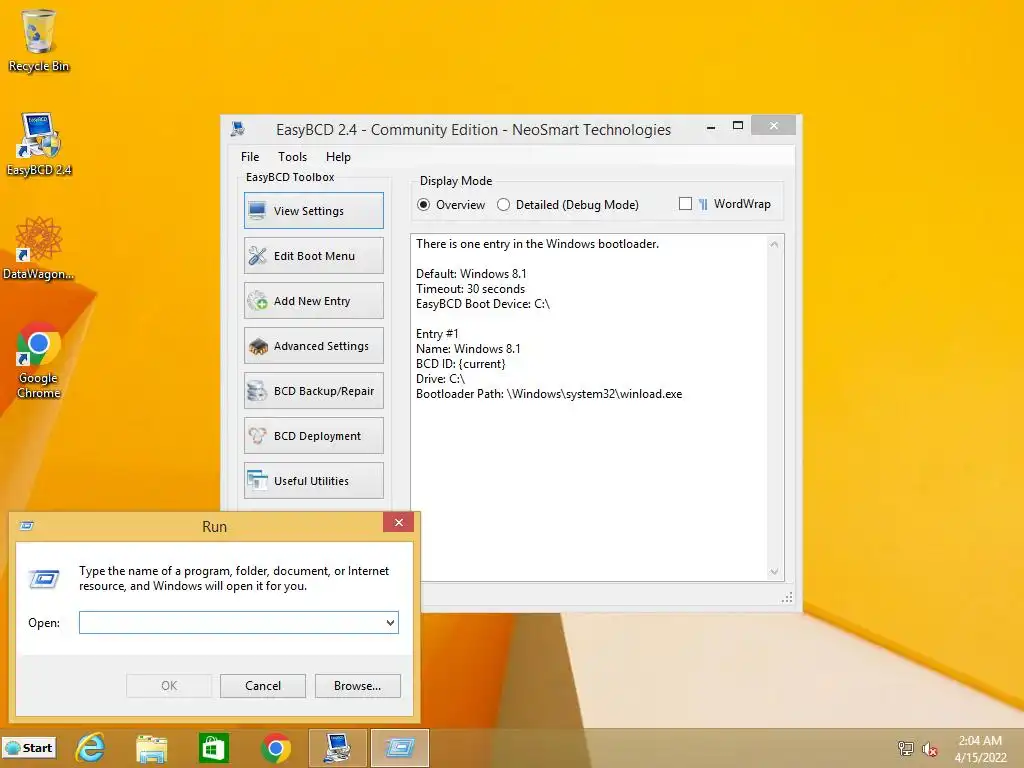Open the Help menu
Image resolution: width=1024 pixels, height=768 pixels.
click(x=338, y=157)
